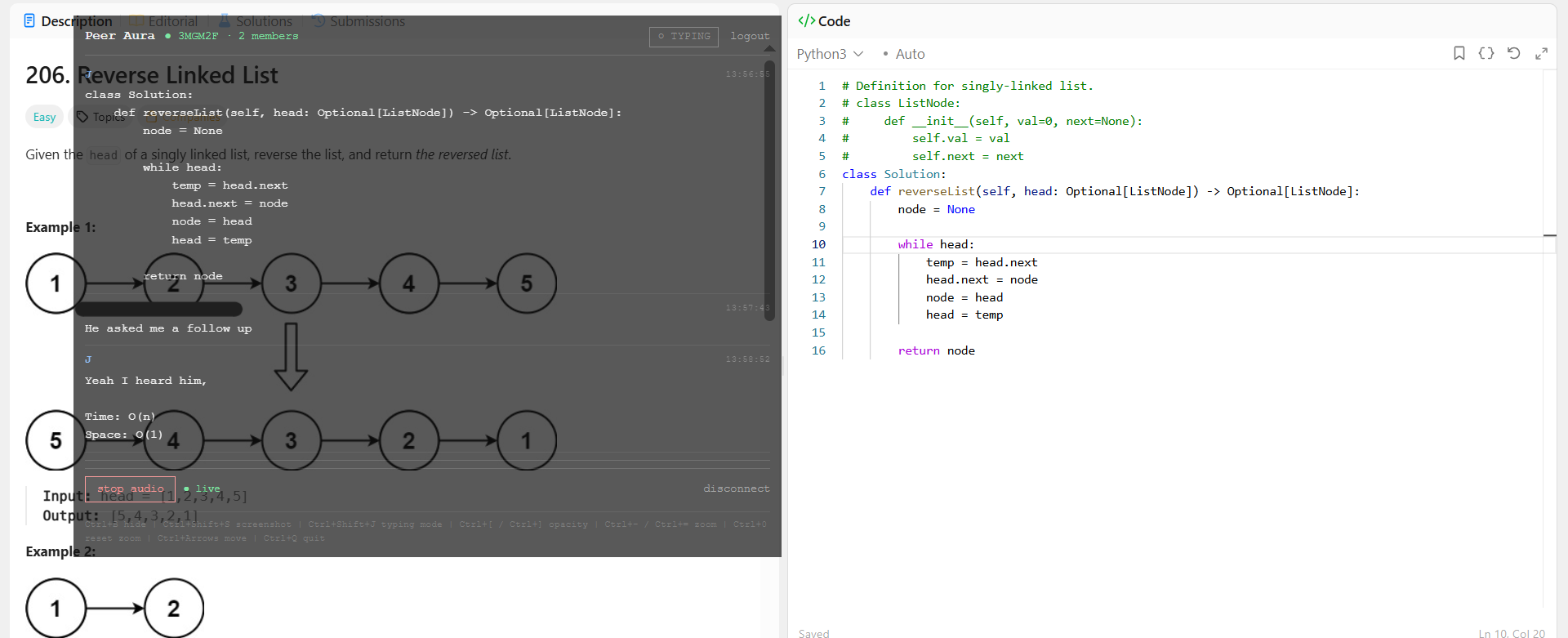Image resolution: width=1568 pixels, height=638 pixels.
Task: Click the 'class Solution:' line in editor
Action: click(x=893, y=174)
